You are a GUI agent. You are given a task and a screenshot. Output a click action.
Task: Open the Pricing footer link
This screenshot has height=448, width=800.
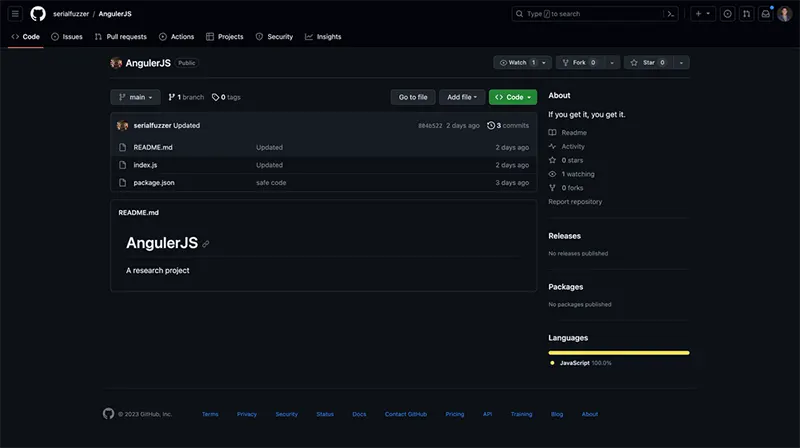[455, 414]
